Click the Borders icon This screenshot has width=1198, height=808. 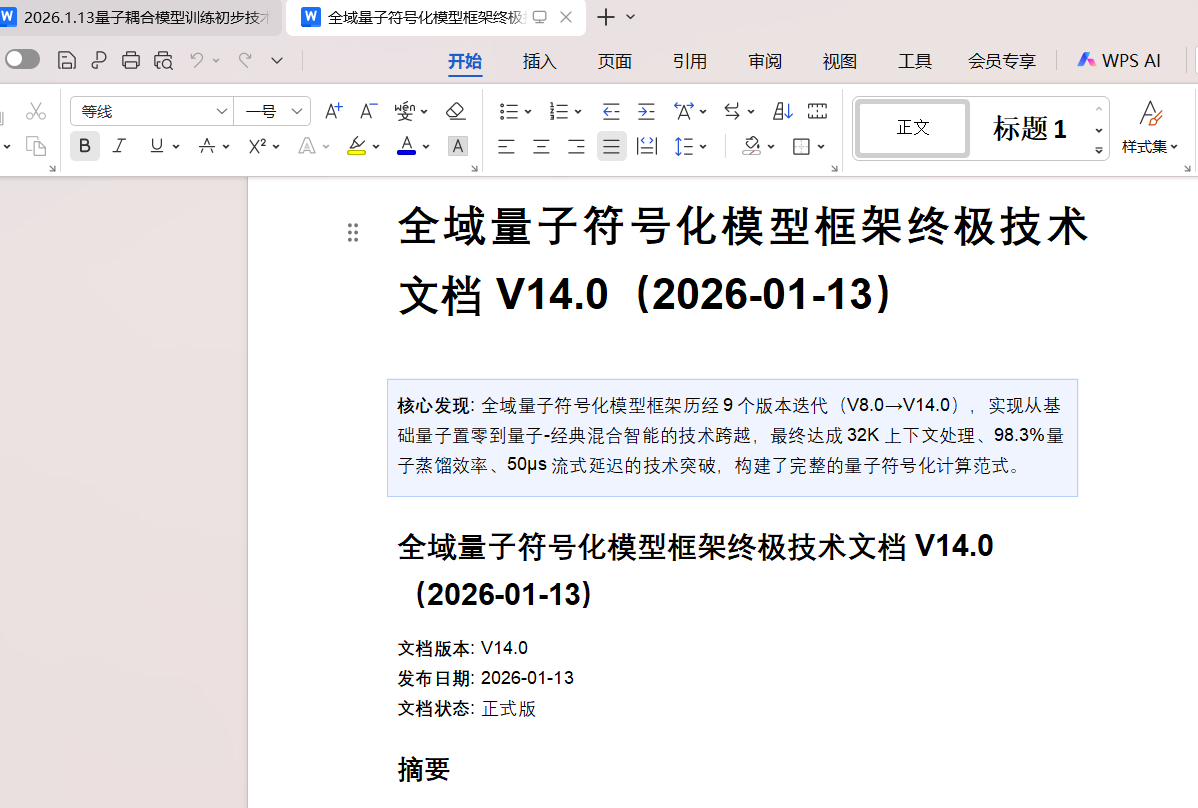[x=801, y=146]
